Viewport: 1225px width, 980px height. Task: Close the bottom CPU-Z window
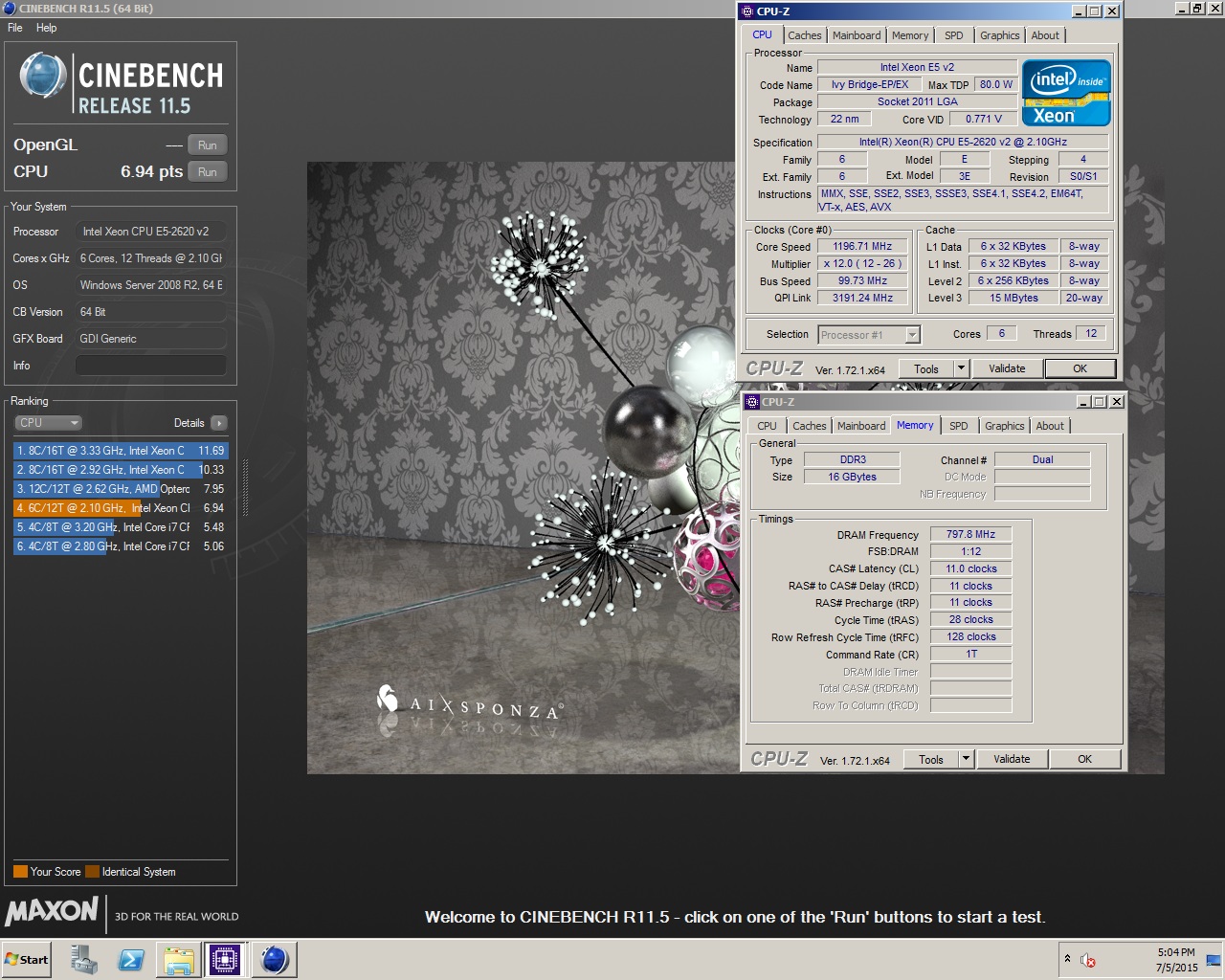[x=1116, y=402]
